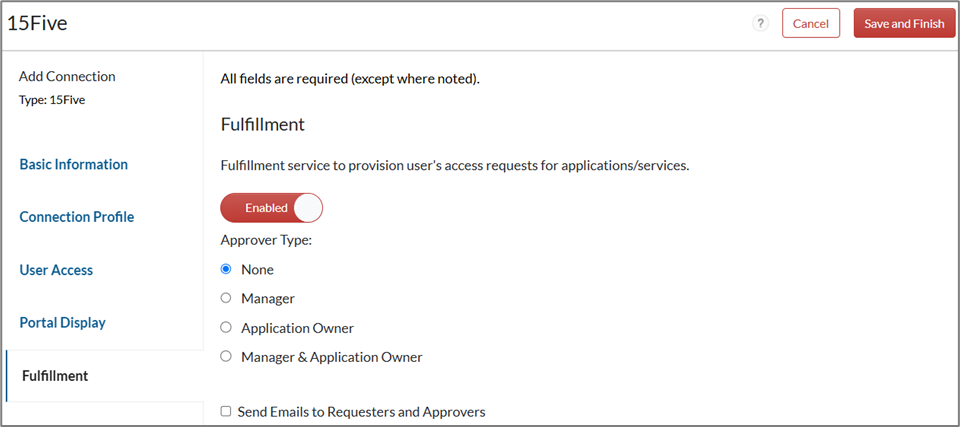Viewport: 960px width, 427px height.
Task: Select the None approver type radio
Action: pyautogui.click(x=226, y=269)
